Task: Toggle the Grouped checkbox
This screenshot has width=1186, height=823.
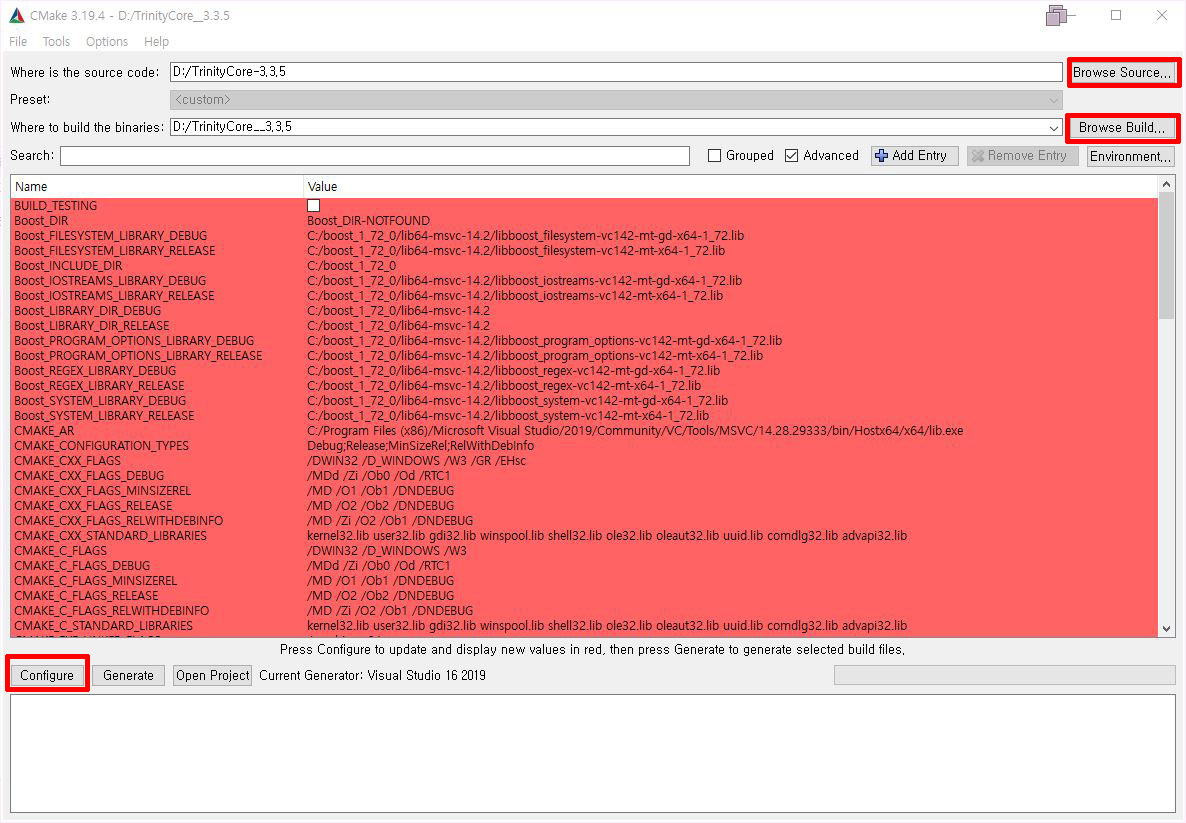Action: click(714, 156)
